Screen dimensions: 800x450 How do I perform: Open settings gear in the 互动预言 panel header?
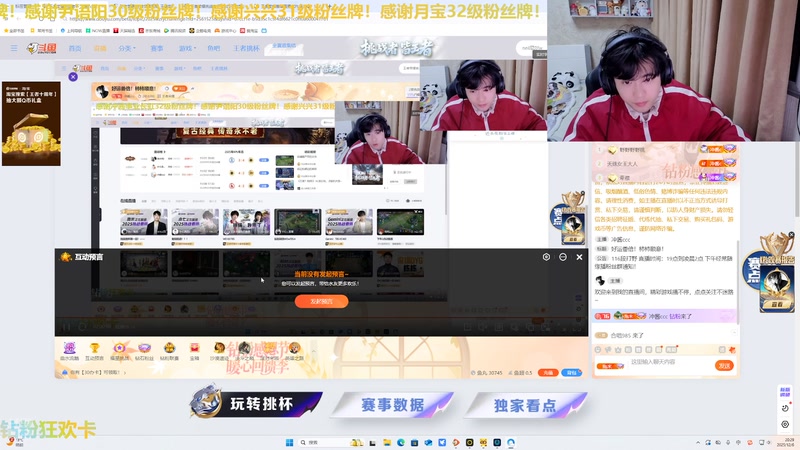point(546,257)
